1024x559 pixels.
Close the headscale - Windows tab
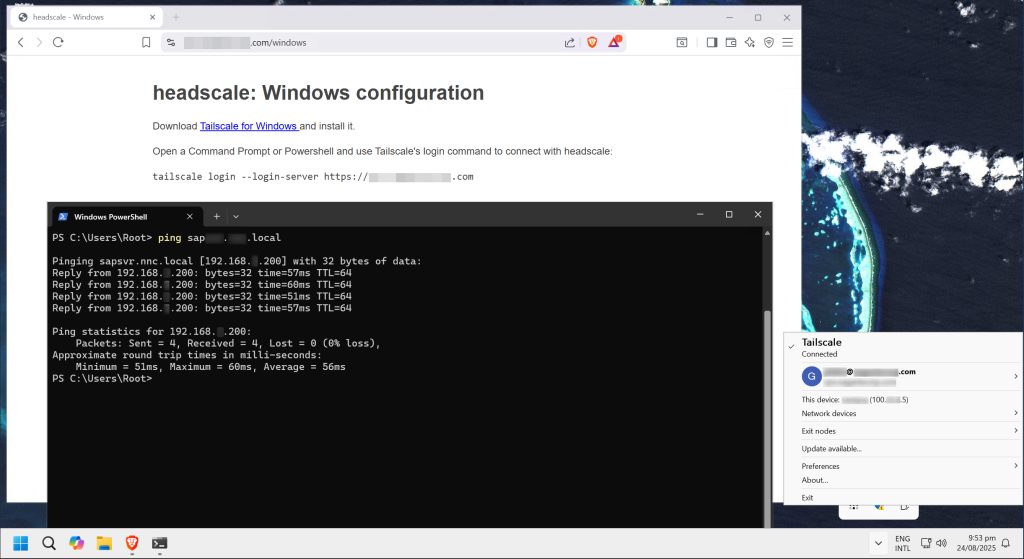152,17
